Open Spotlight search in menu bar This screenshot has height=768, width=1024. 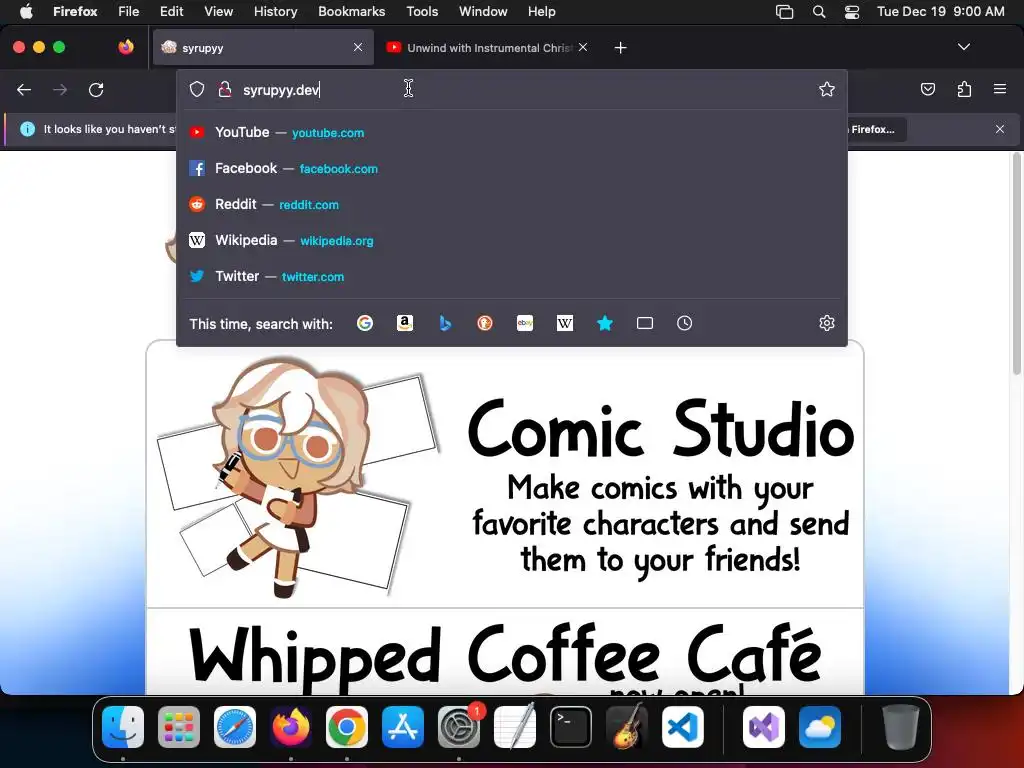[819, 12]
